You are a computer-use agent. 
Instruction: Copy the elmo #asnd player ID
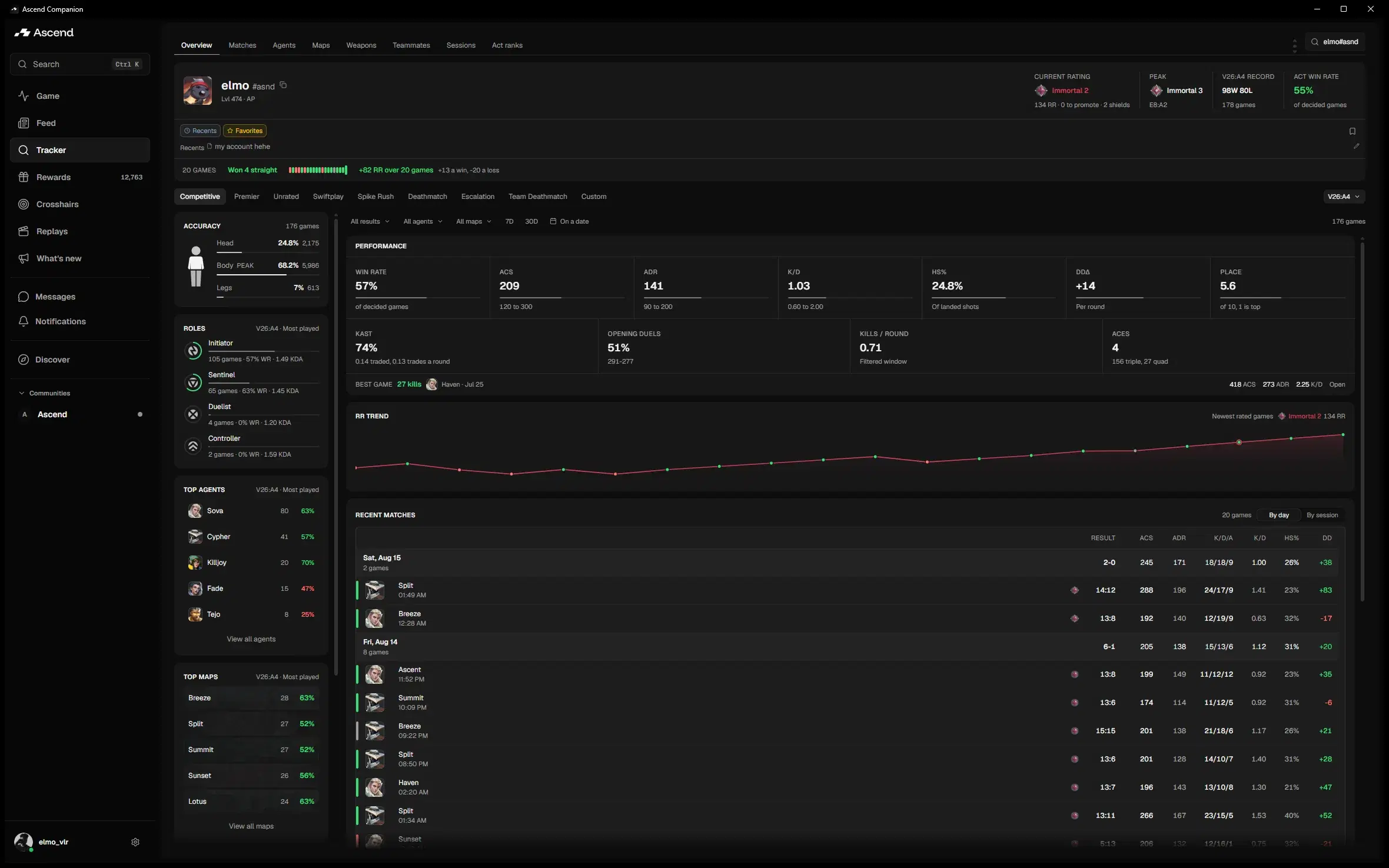click(x=283, y=85)
